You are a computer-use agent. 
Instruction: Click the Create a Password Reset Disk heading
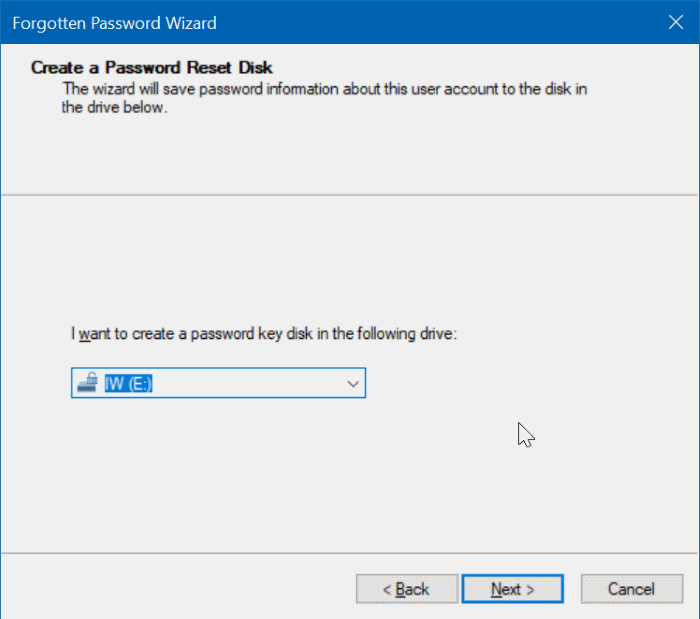[x=151, y=67]
